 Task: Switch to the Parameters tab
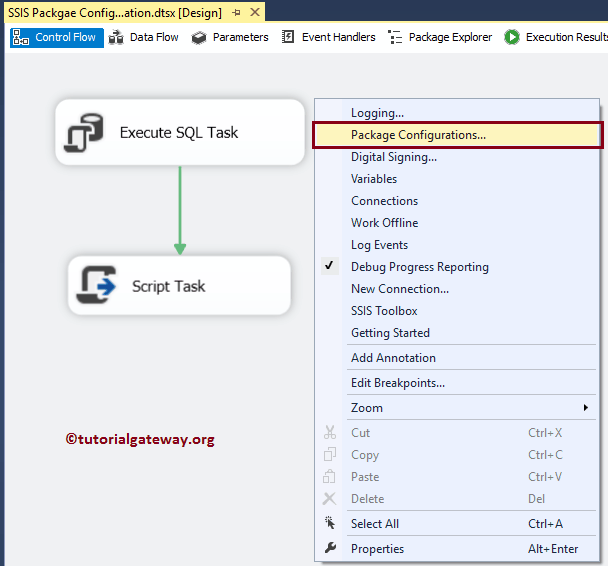click(230, 38)
